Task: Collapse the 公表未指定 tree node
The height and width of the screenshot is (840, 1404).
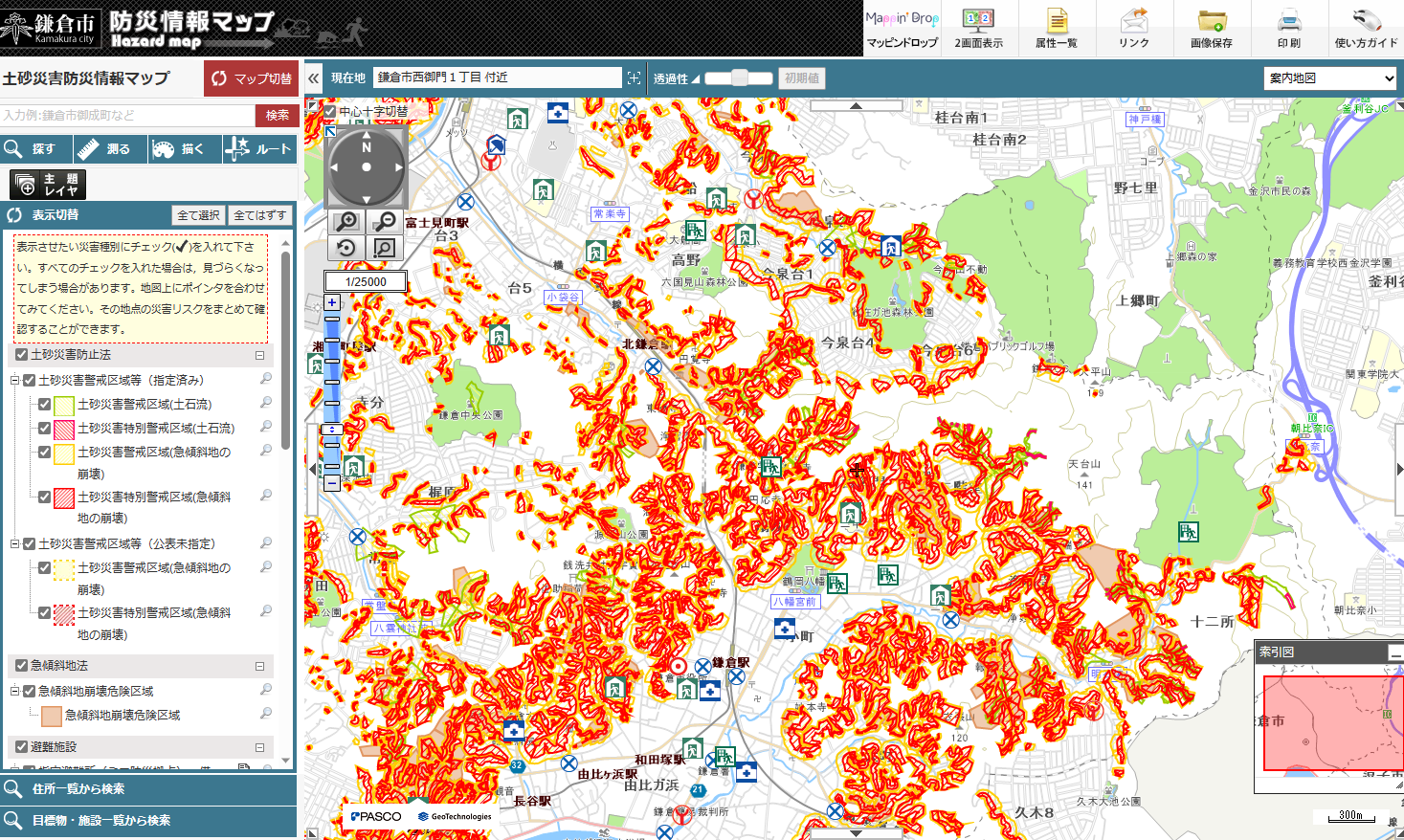Action: point(14,543)
